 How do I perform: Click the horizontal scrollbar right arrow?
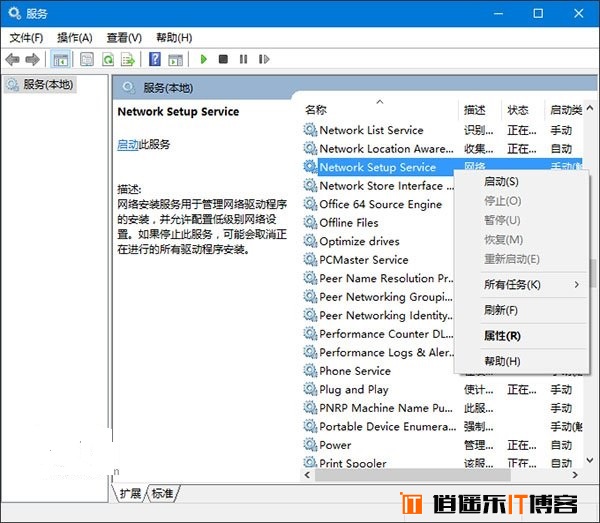point(575,475)
